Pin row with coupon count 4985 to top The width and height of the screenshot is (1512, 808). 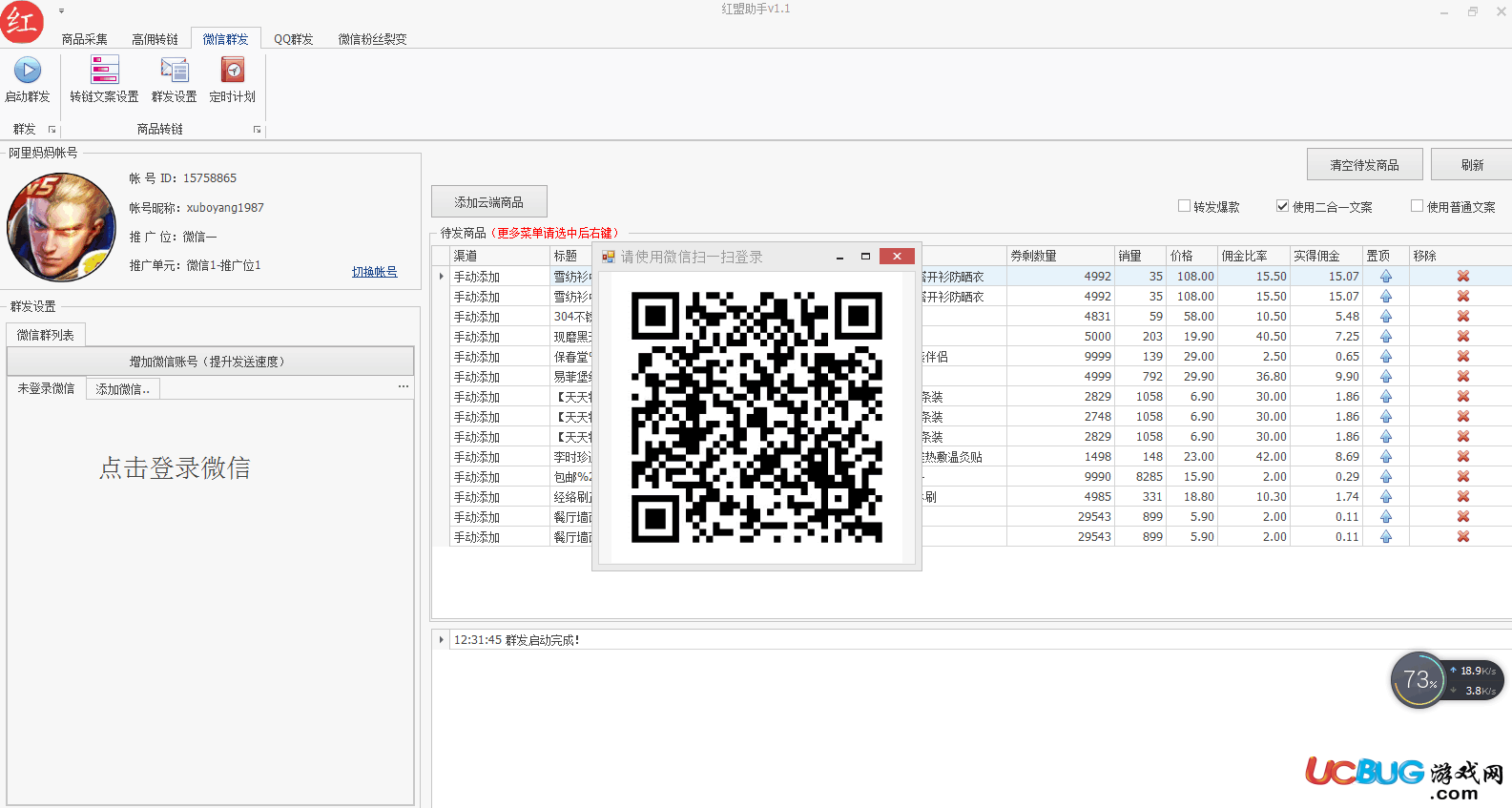pyautogui.click(x=1386, y=497)
